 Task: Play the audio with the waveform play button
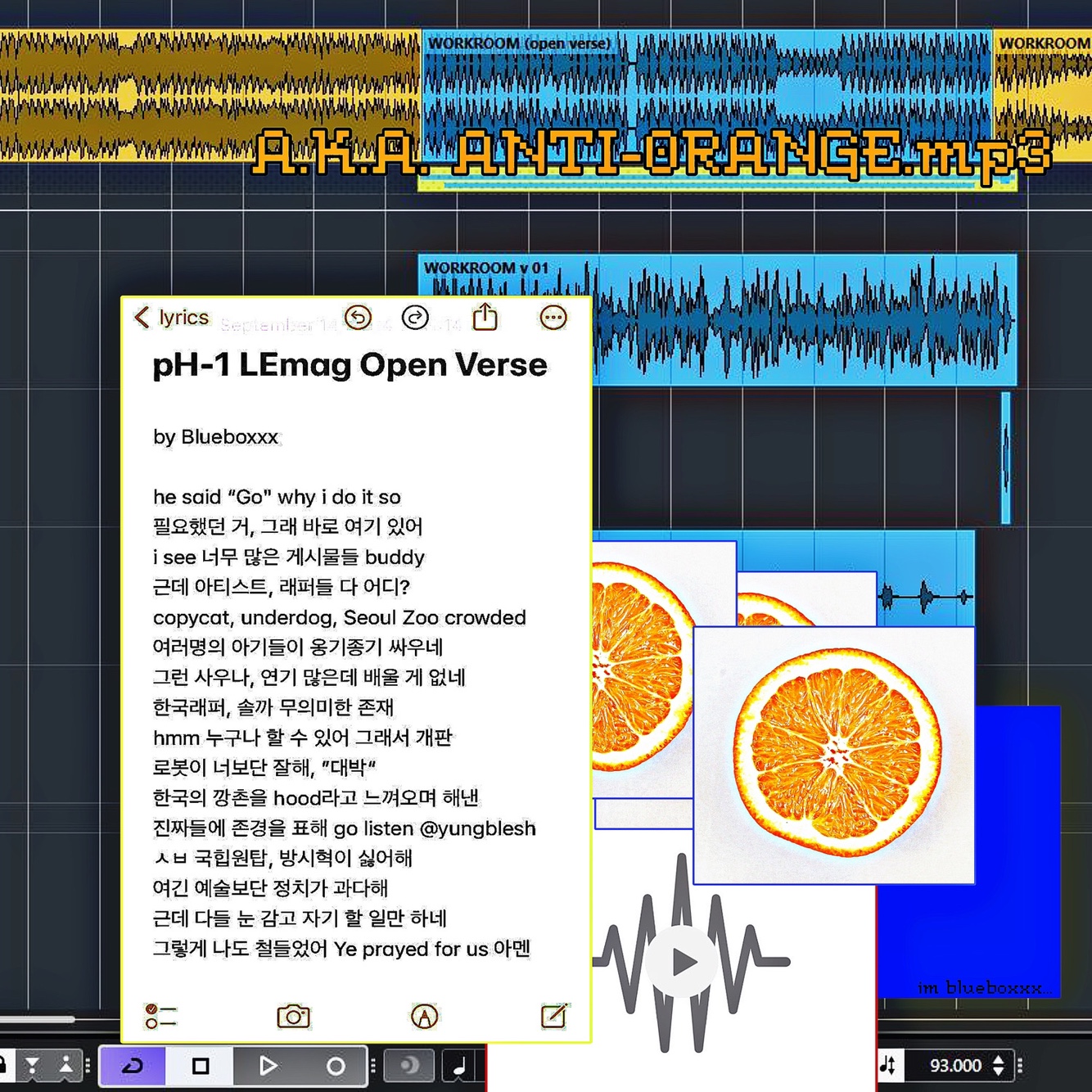(682, 962)
